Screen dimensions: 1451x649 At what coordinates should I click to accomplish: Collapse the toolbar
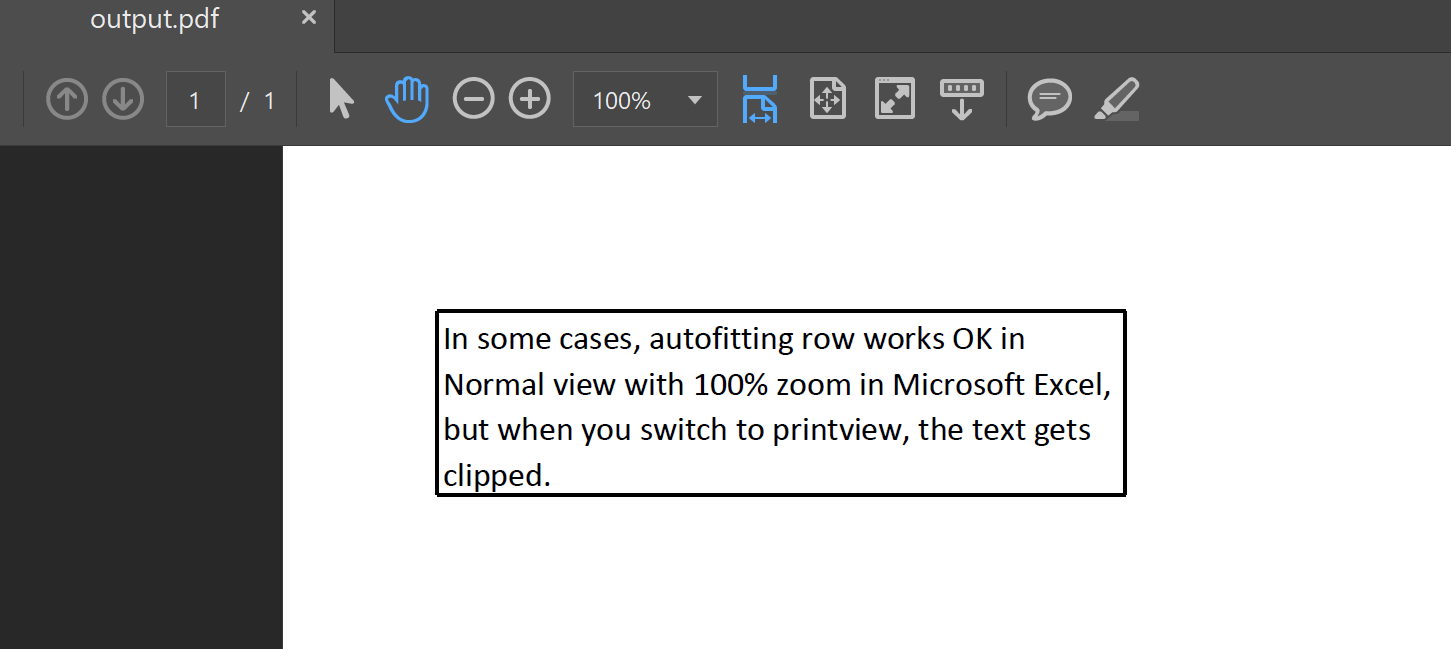click(961, 98)
